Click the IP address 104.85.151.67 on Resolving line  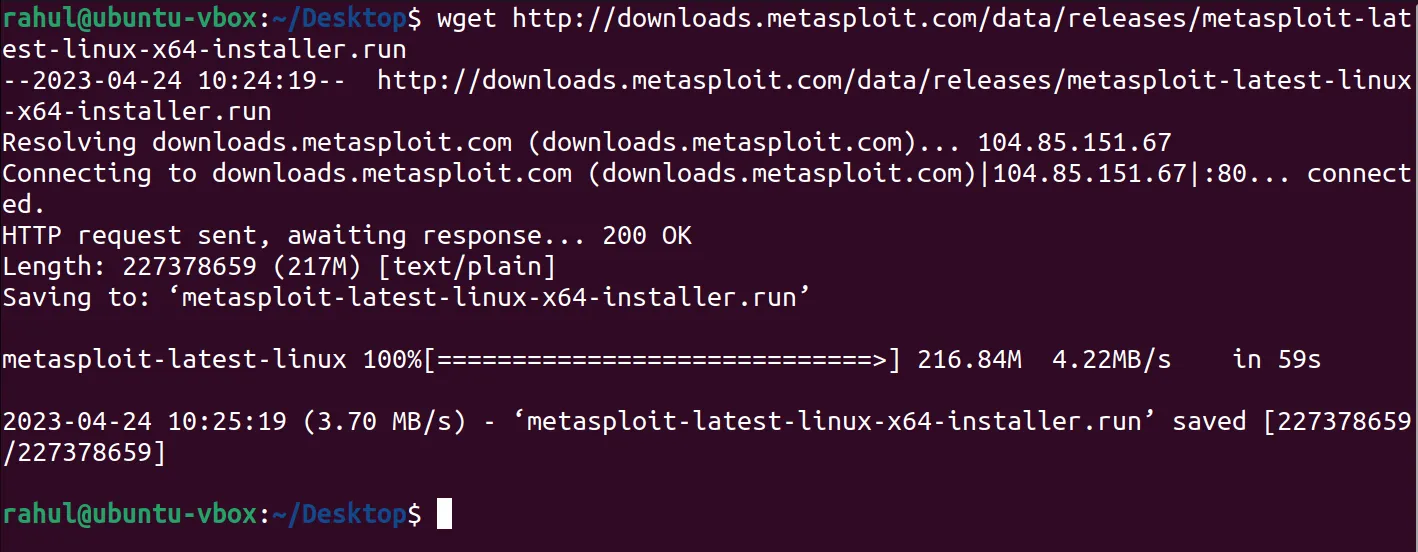pos(1074,142)
